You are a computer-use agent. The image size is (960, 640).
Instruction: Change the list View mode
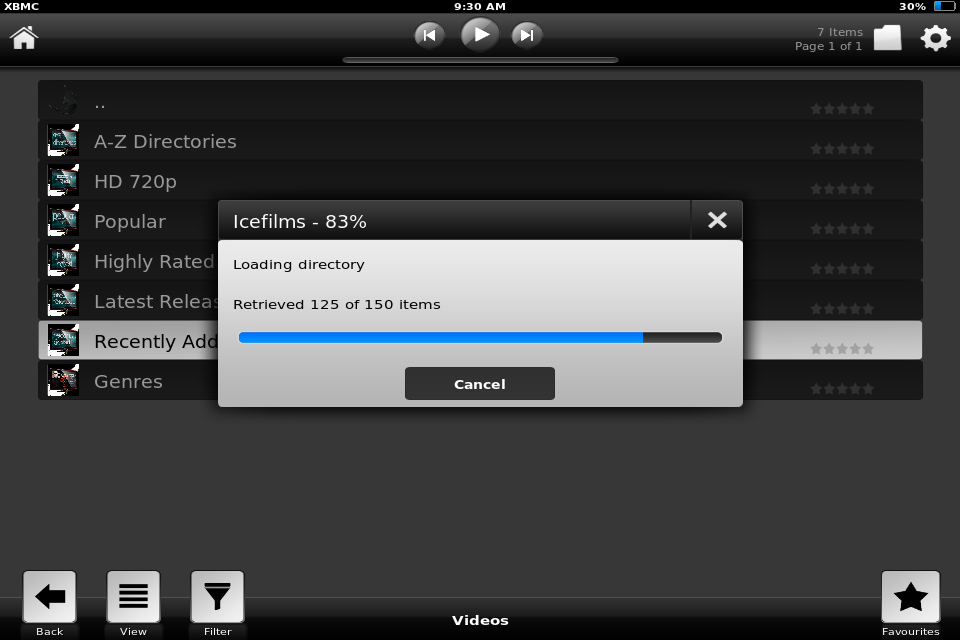pos(133,597)
